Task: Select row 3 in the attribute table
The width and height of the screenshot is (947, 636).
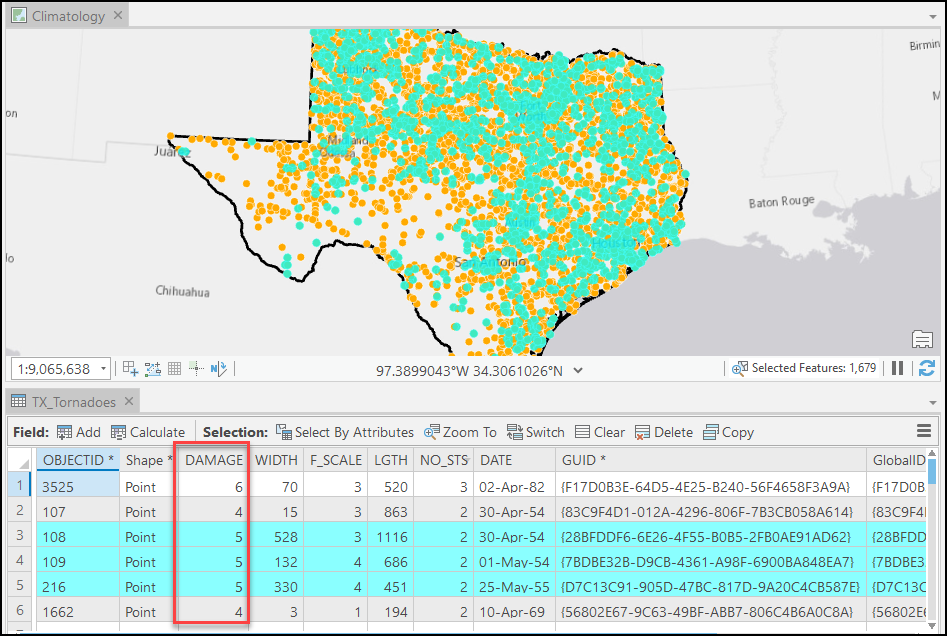Action: [x=20, y=536]
